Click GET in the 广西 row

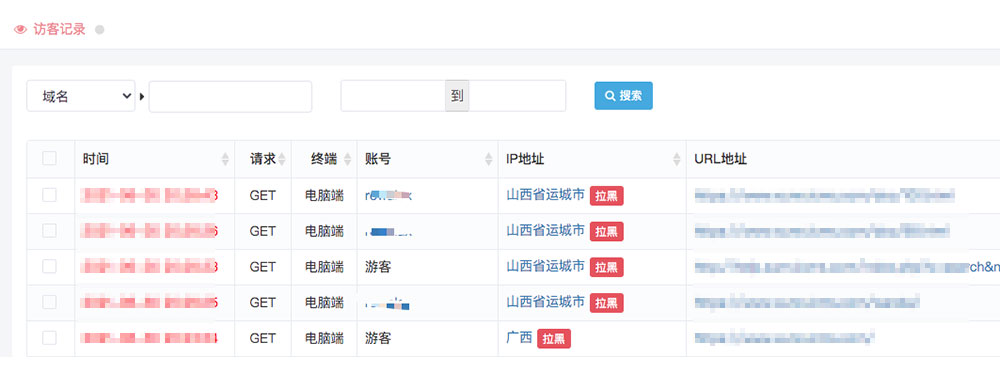[263, 339]
